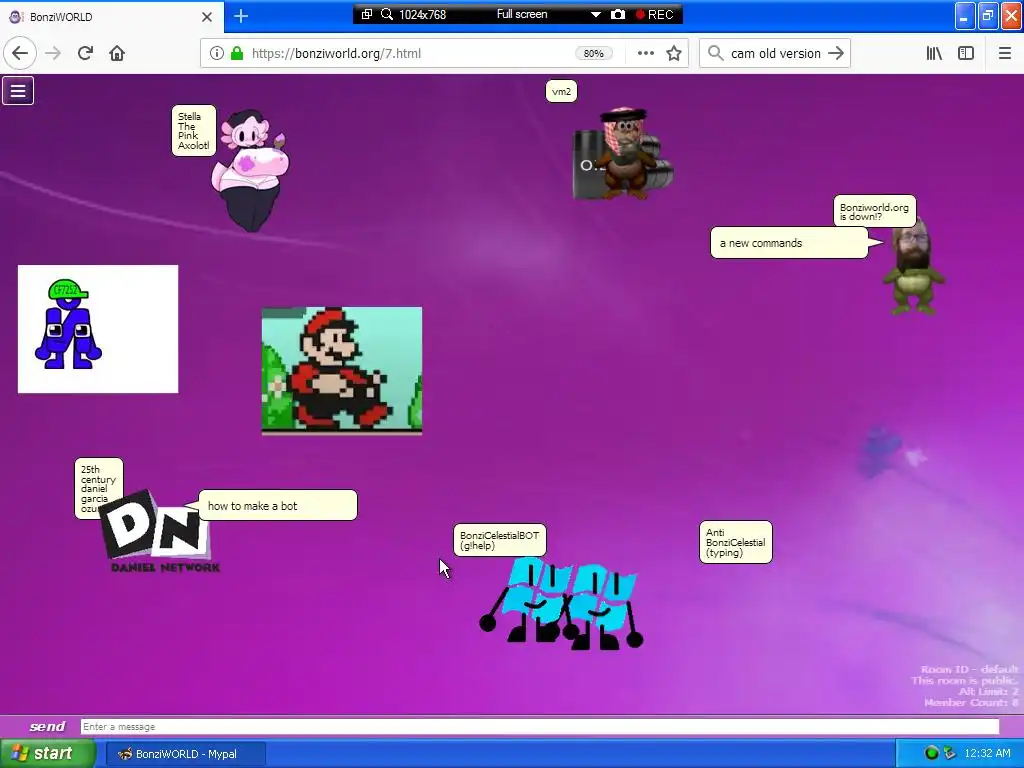Click the 'a new commands' speech bubble
This screenshot has width=1024, height=768.
point(789,243)
